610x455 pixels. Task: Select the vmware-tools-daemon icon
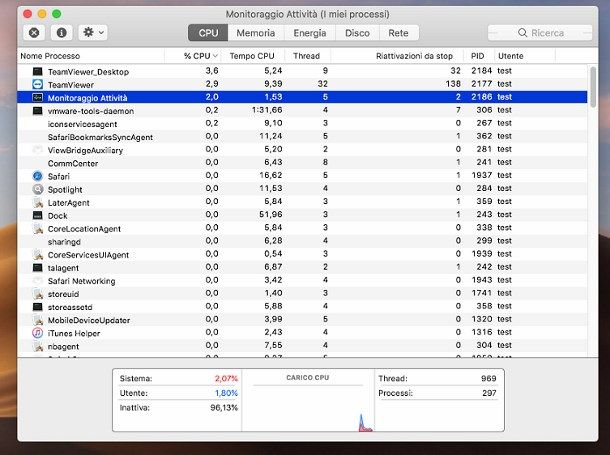pyautogui.click(x=37, y=111)
